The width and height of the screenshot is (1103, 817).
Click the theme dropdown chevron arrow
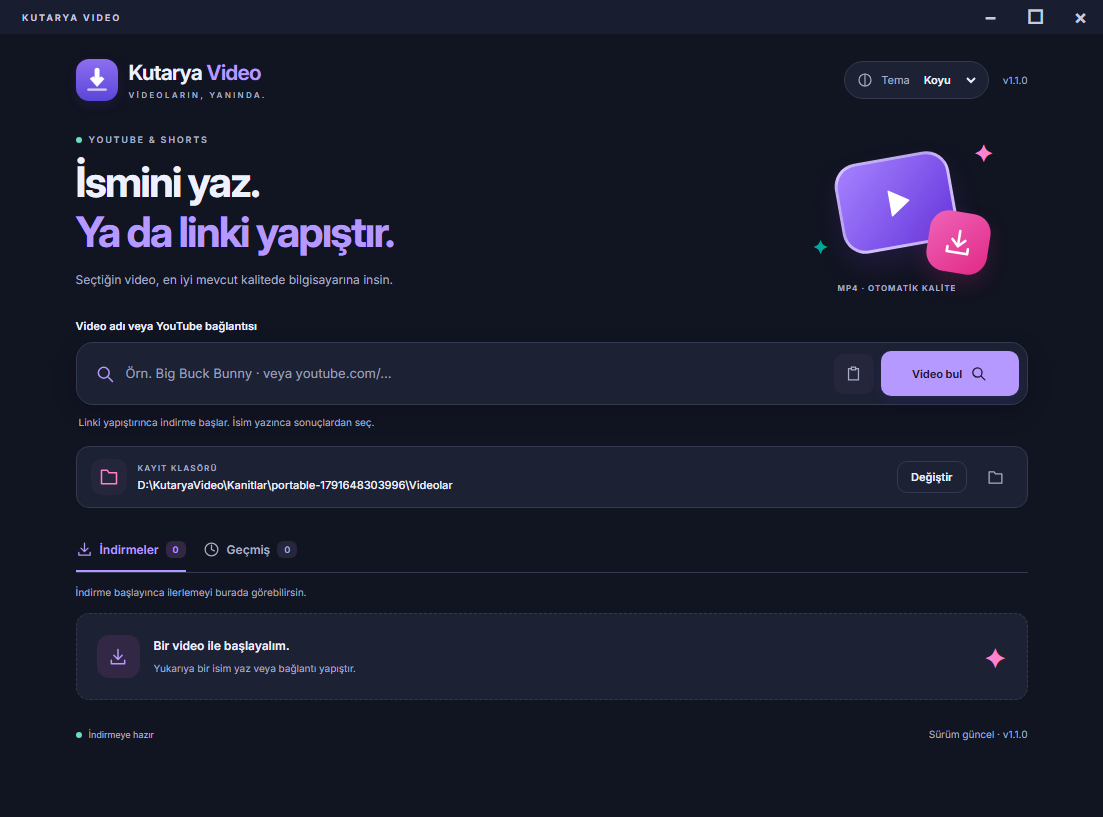971,80
